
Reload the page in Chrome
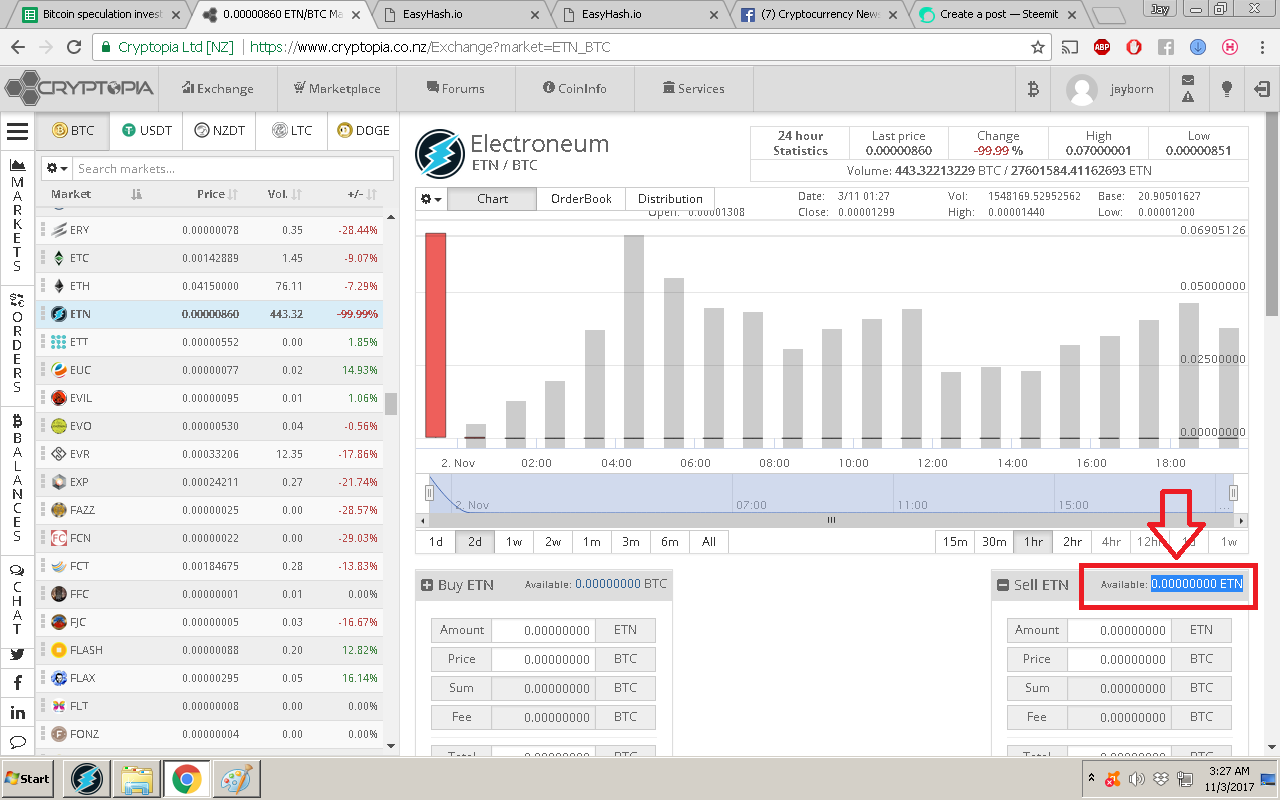(74, 47)
